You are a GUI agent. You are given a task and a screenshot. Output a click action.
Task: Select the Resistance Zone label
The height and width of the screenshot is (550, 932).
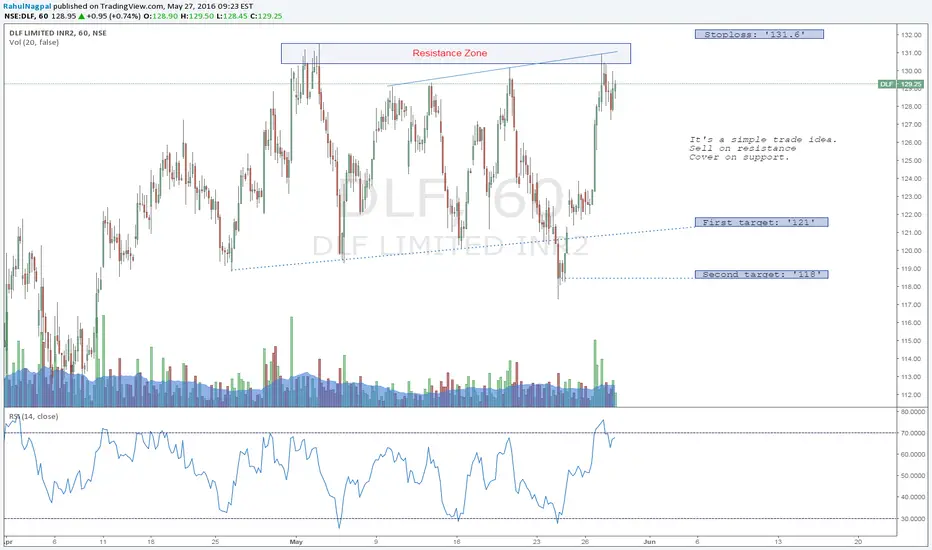point(450,53)
